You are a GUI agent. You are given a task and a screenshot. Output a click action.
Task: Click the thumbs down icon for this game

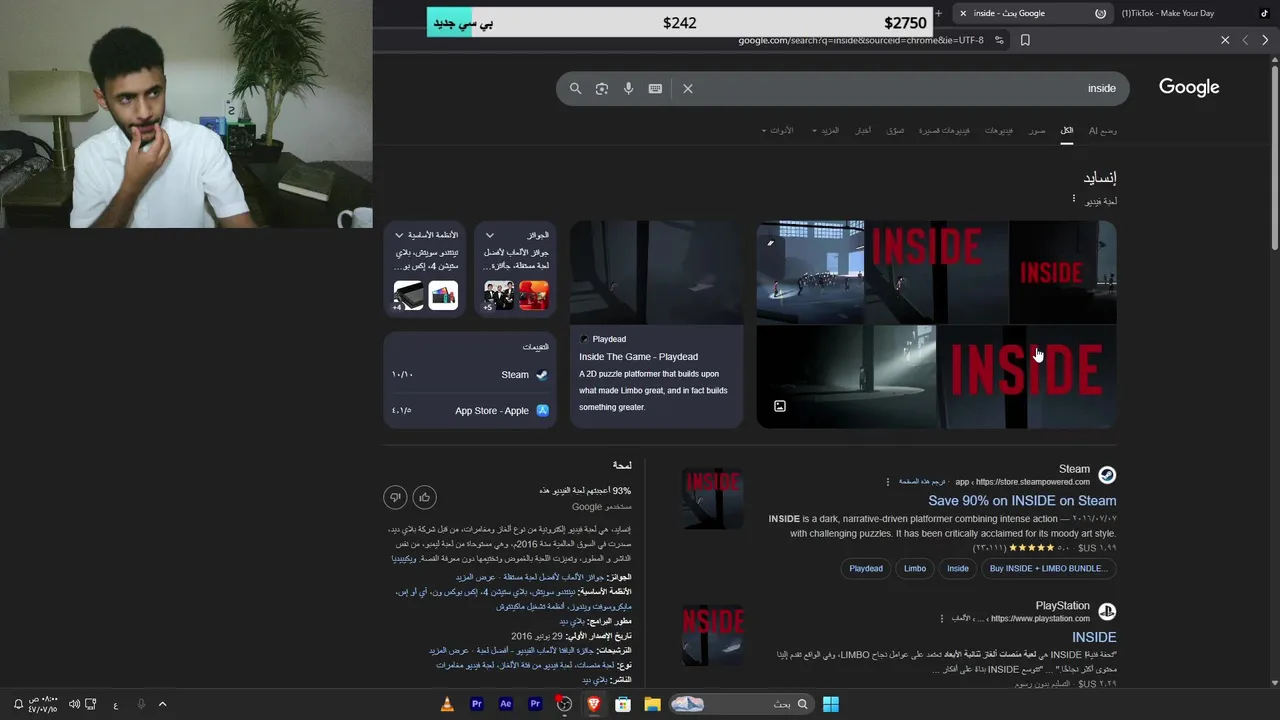pyautogui.click(x=395, y=497)
